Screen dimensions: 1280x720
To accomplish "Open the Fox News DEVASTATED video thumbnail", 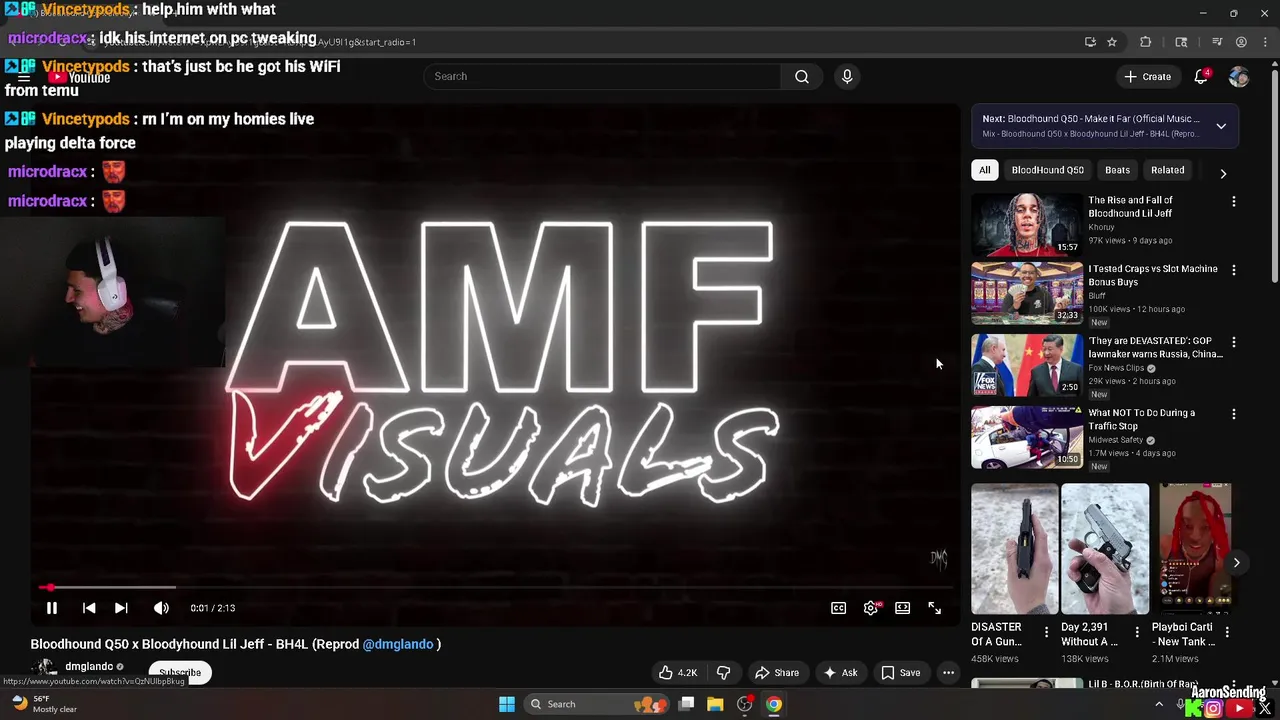I will [1027, 366].
